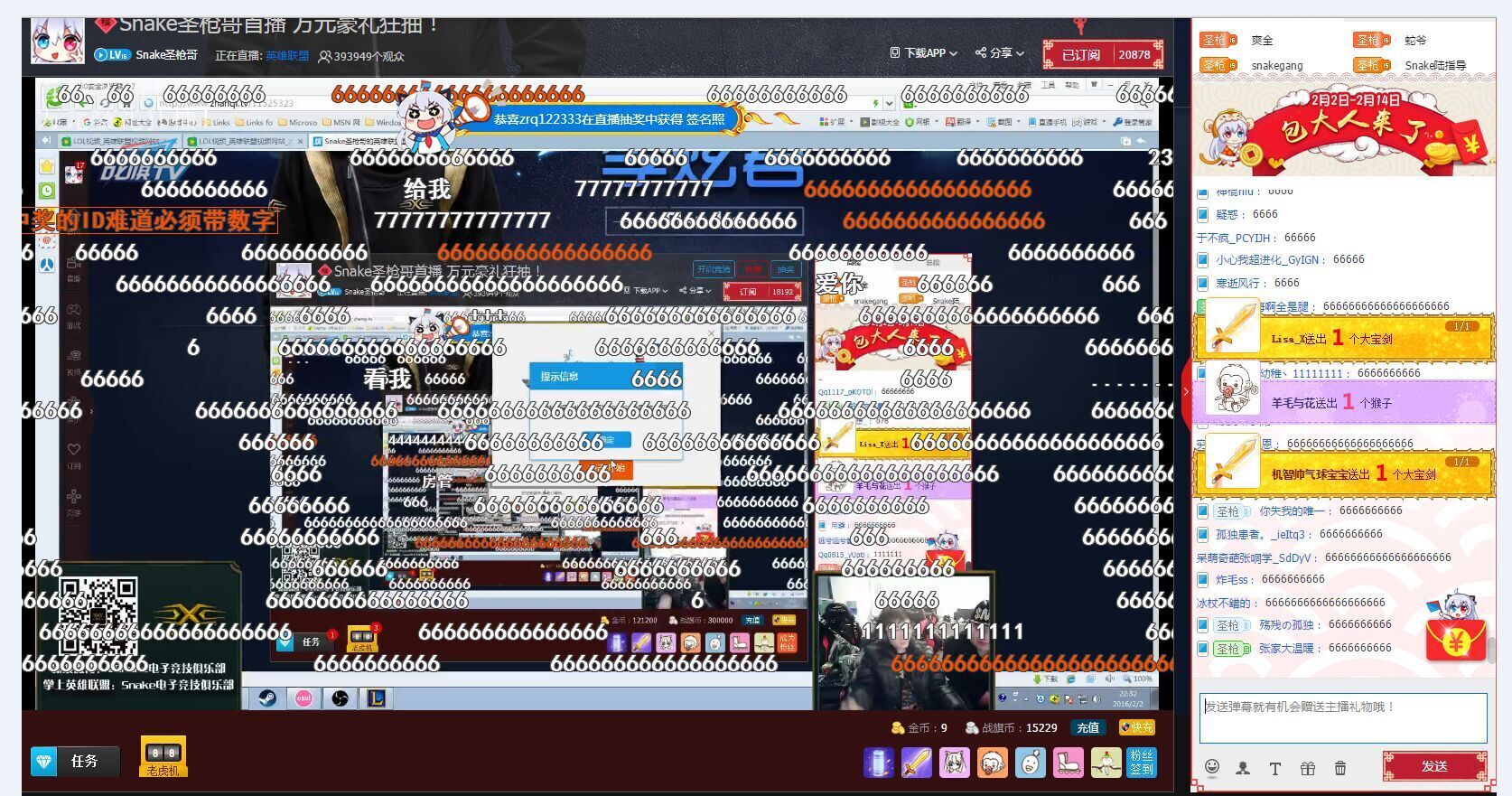Click the 蛇爷 fan name in top list
1512x796 pixels.
point(1415,41)
